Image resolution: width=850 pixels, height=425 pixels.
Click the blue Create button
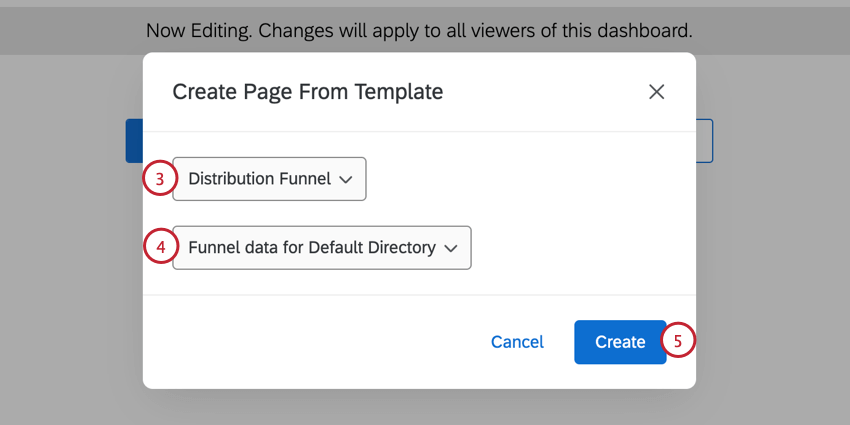point(619,342)
